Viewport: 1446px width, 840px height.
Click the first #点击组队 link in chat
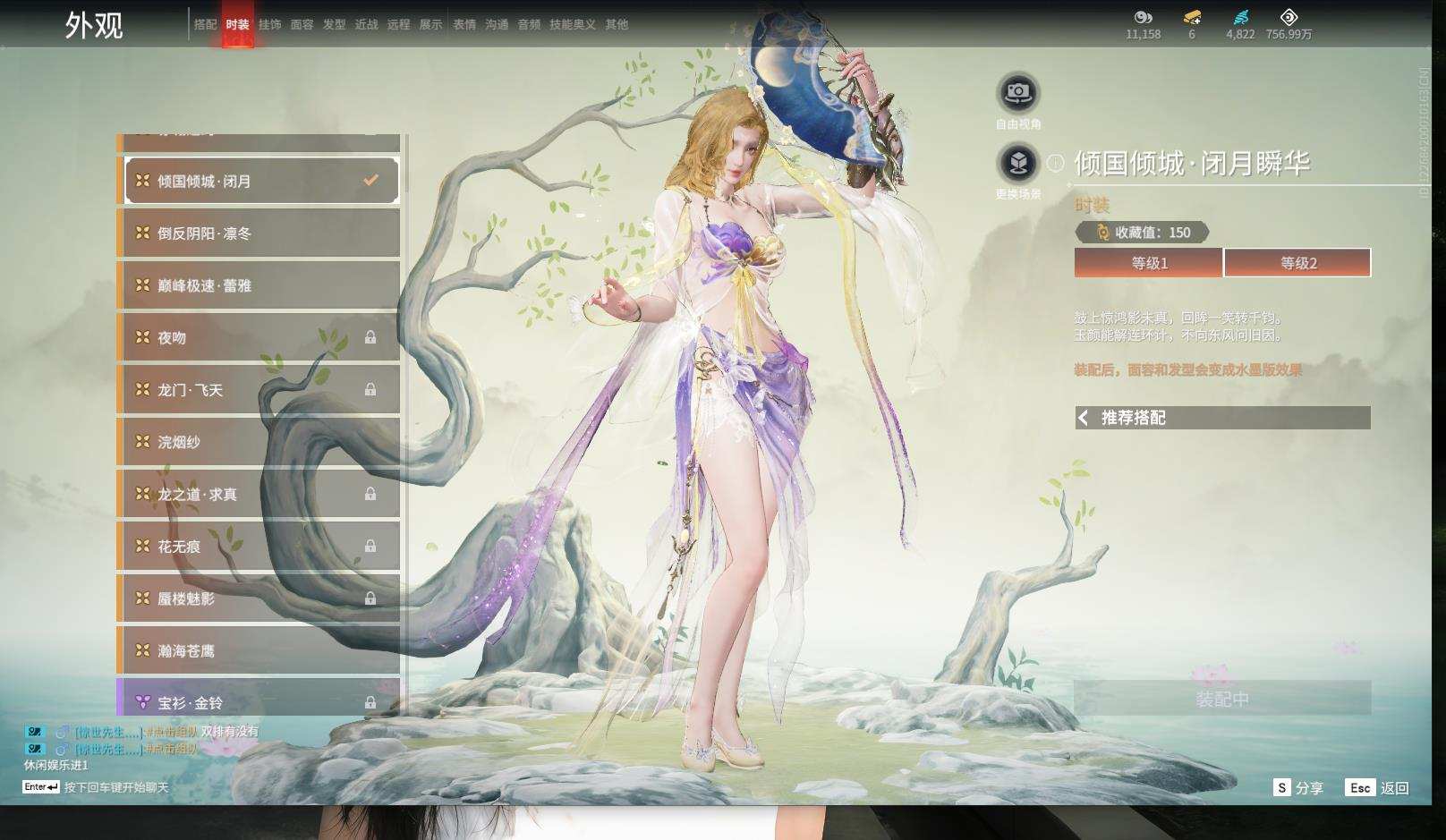[172, 732]
